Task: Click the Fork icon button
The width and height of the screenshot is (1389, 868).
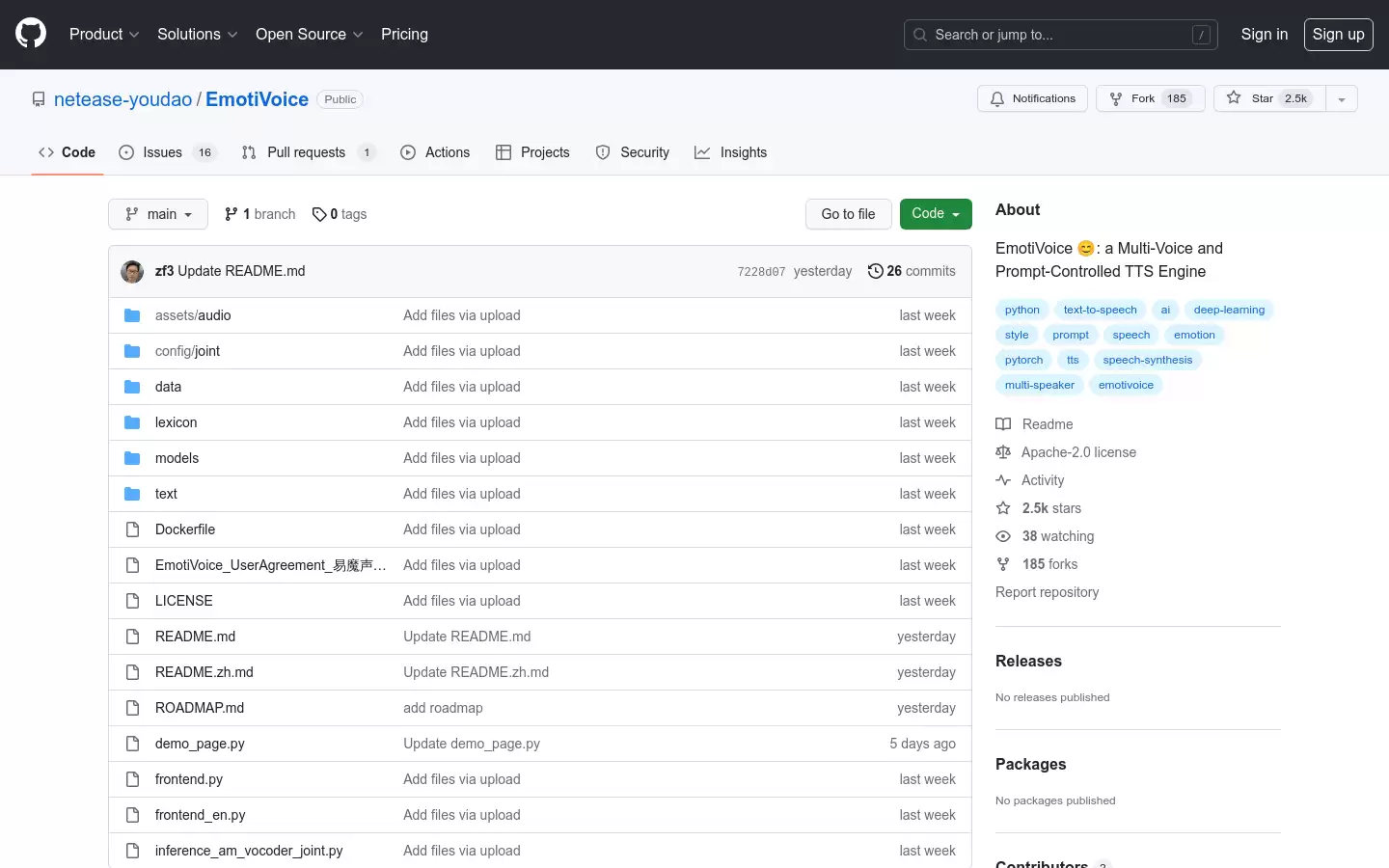Action: (x=1116, y=98)
